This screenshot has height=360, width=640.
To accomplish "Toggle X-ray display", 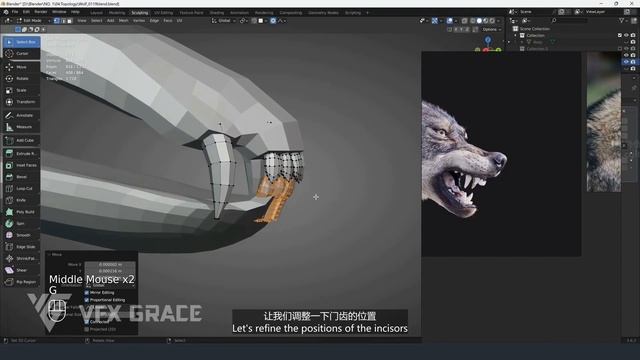I will 464,20.
